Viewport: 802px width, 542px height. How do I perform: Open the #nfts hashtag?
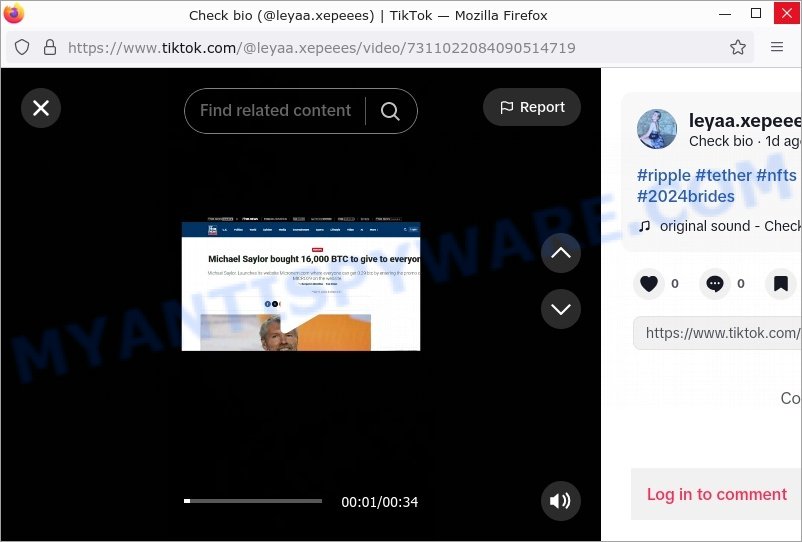tap(776, 175)
